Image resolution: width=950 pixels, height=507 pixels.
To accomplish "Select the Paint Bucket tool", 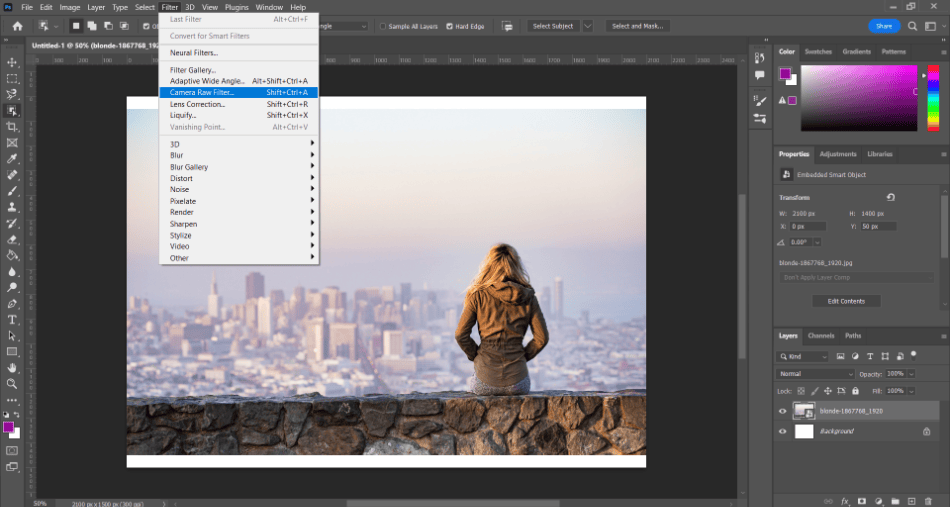I will coord(12,255).
